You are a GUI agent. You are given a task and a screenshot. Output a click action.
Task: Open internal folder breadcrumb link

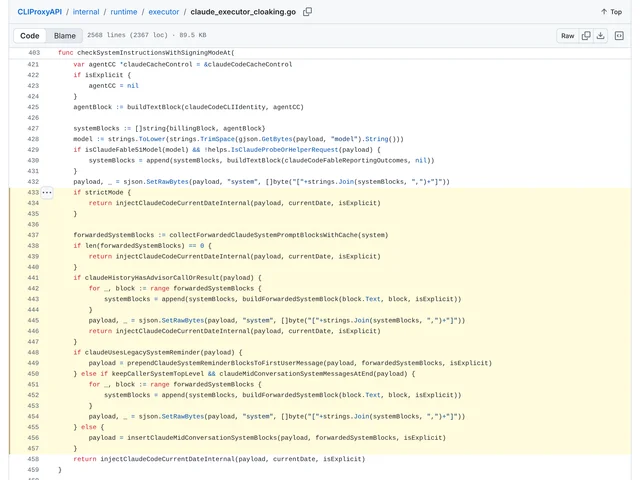point(86,12)
